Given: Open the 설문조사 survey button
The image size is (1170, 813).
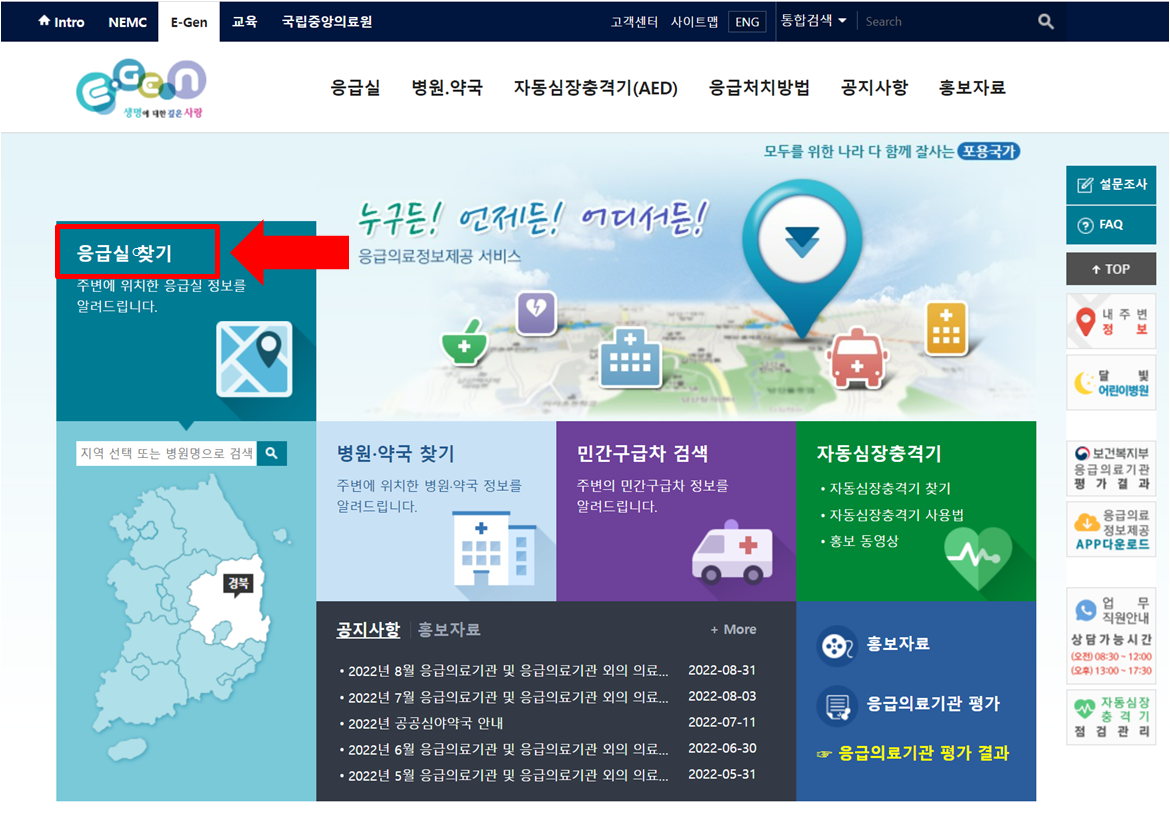Looking at the screenshot, I should point(1111,184).
